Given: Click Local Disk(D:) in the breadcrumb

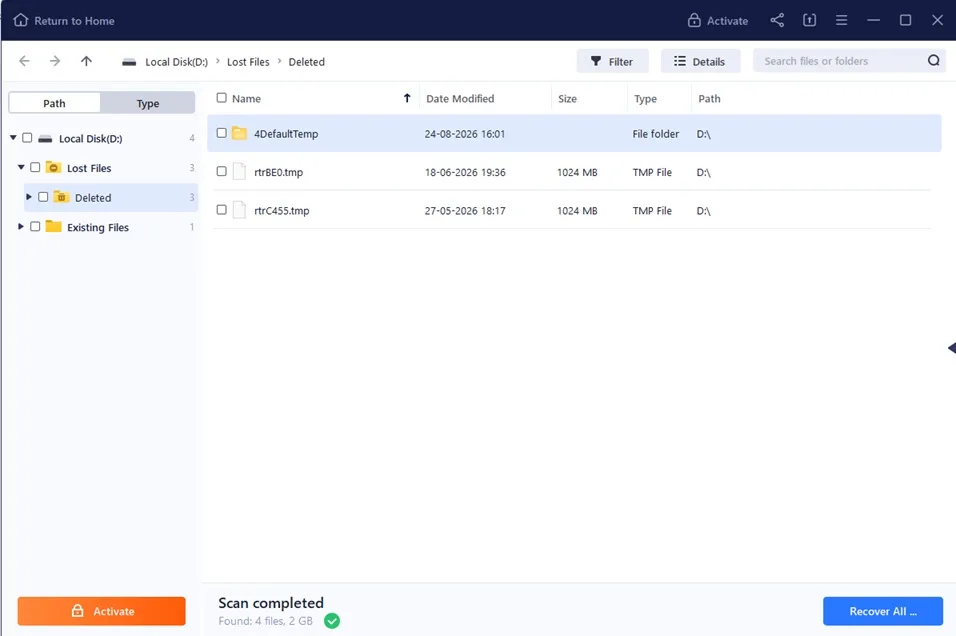Looking at the screenshot, I should tap(176, 62).
